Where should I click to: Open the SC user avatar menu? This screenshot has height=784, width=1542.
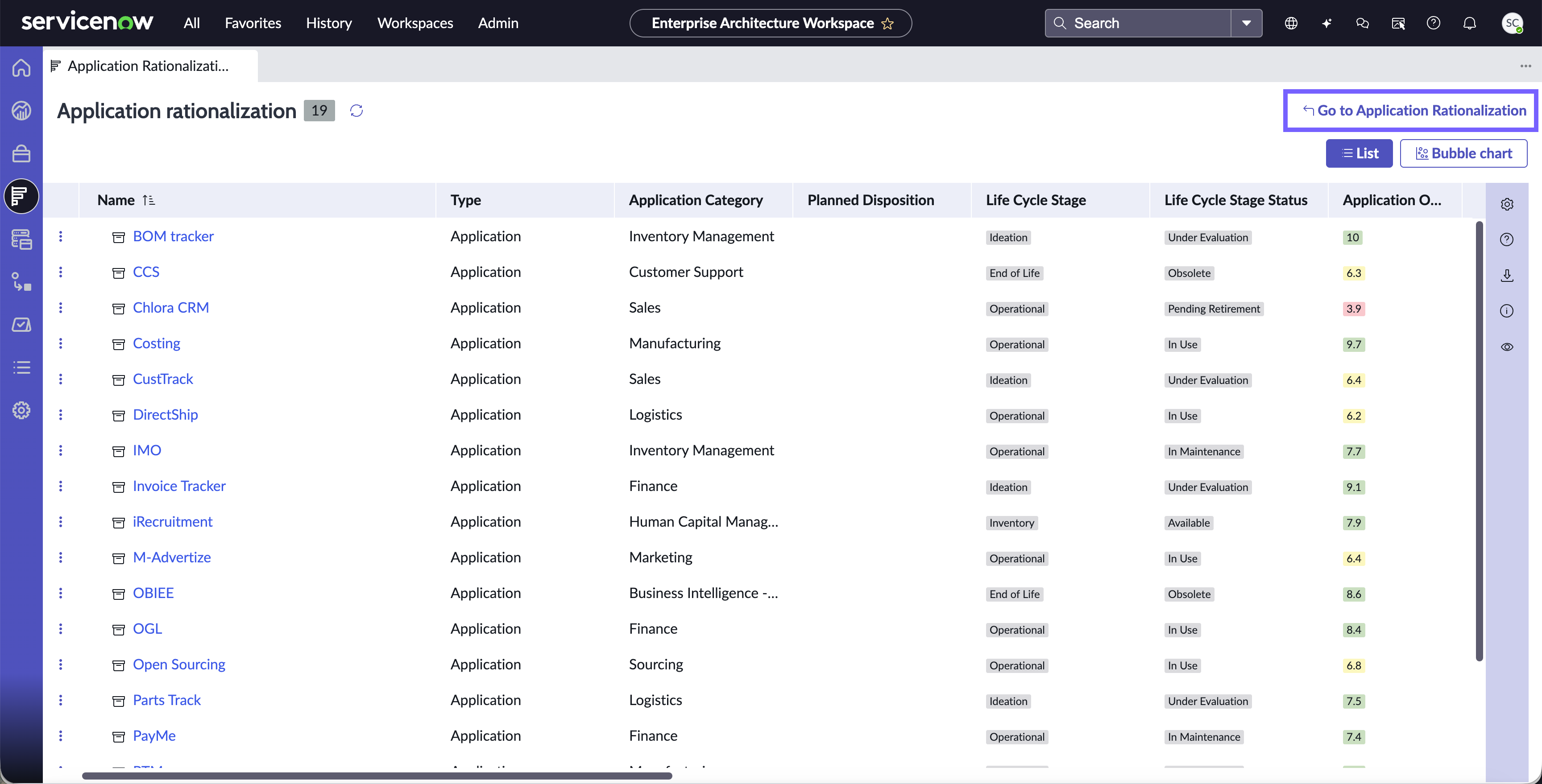1513,23
